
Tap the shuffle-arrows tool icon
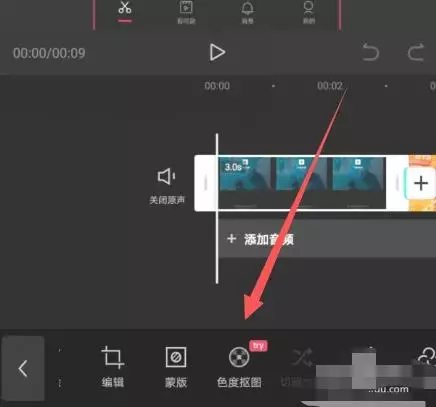[x=302, y=357]
